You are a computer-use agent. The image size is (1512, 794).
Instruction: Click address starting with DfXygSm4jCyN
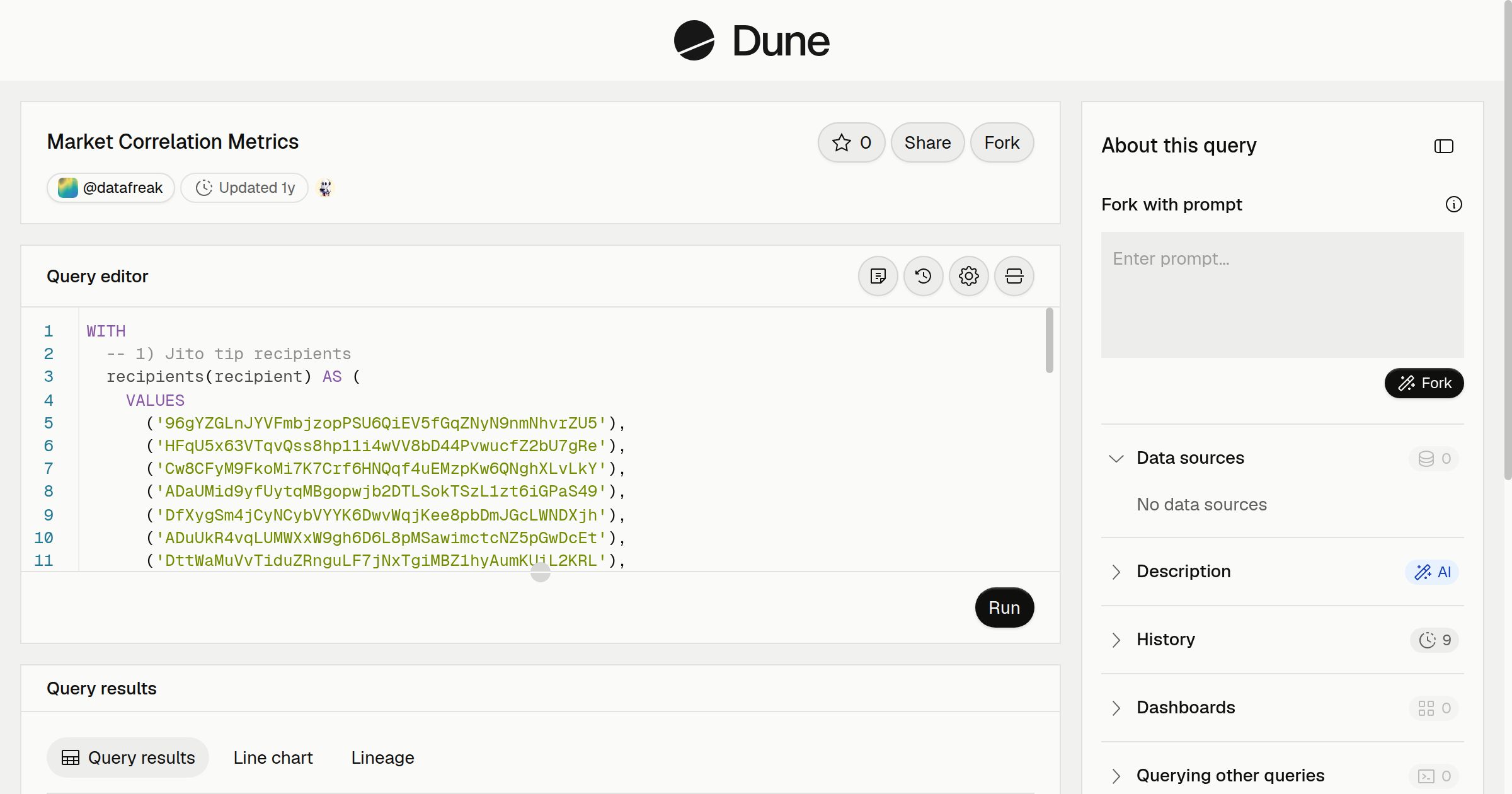pos(381,515)
